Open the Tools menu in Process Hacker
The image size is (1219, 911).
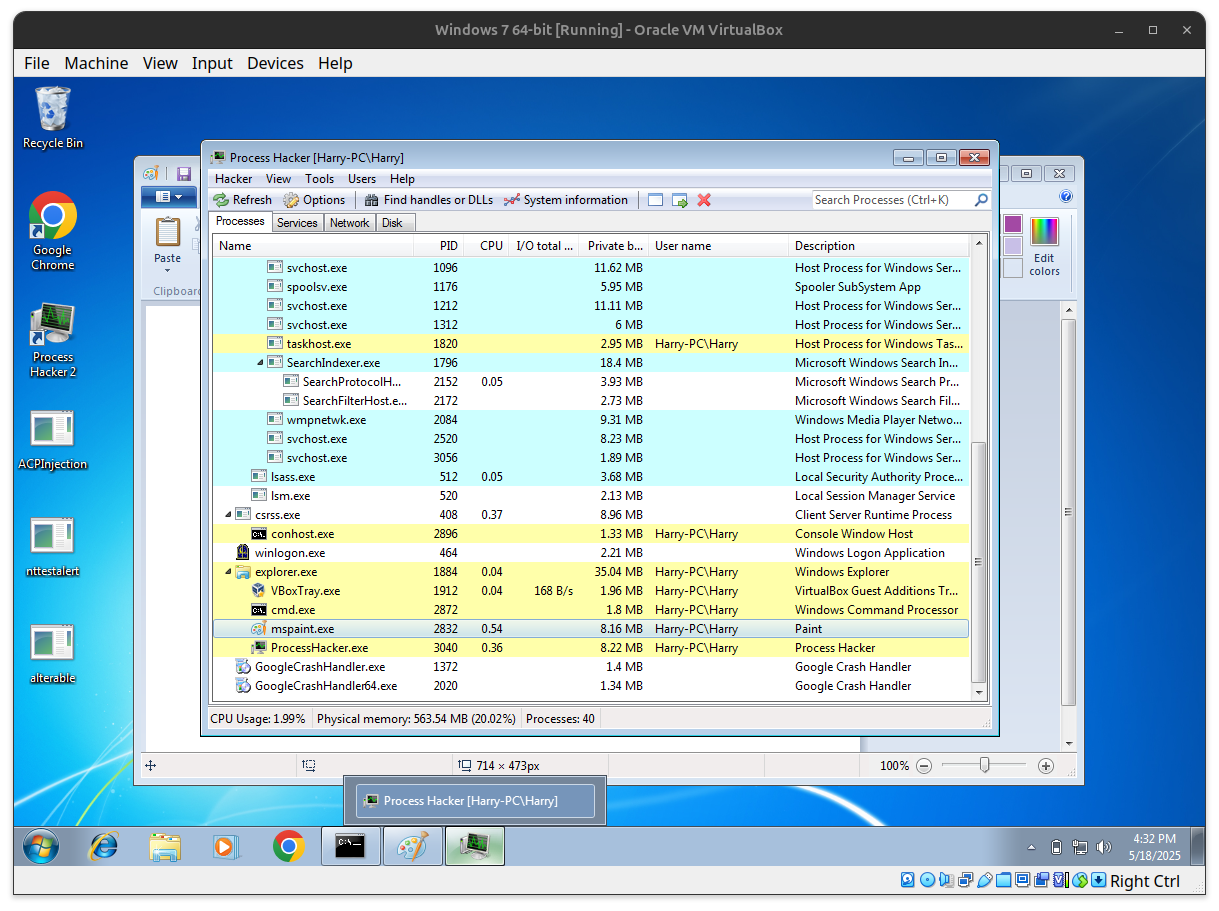320,179
